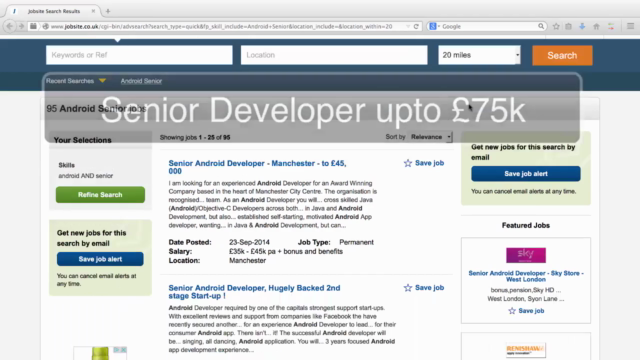This screenshot has height=360, width=640.
Task: Click the star icon beside Manchester job's Save job
Action: point(408,163)
